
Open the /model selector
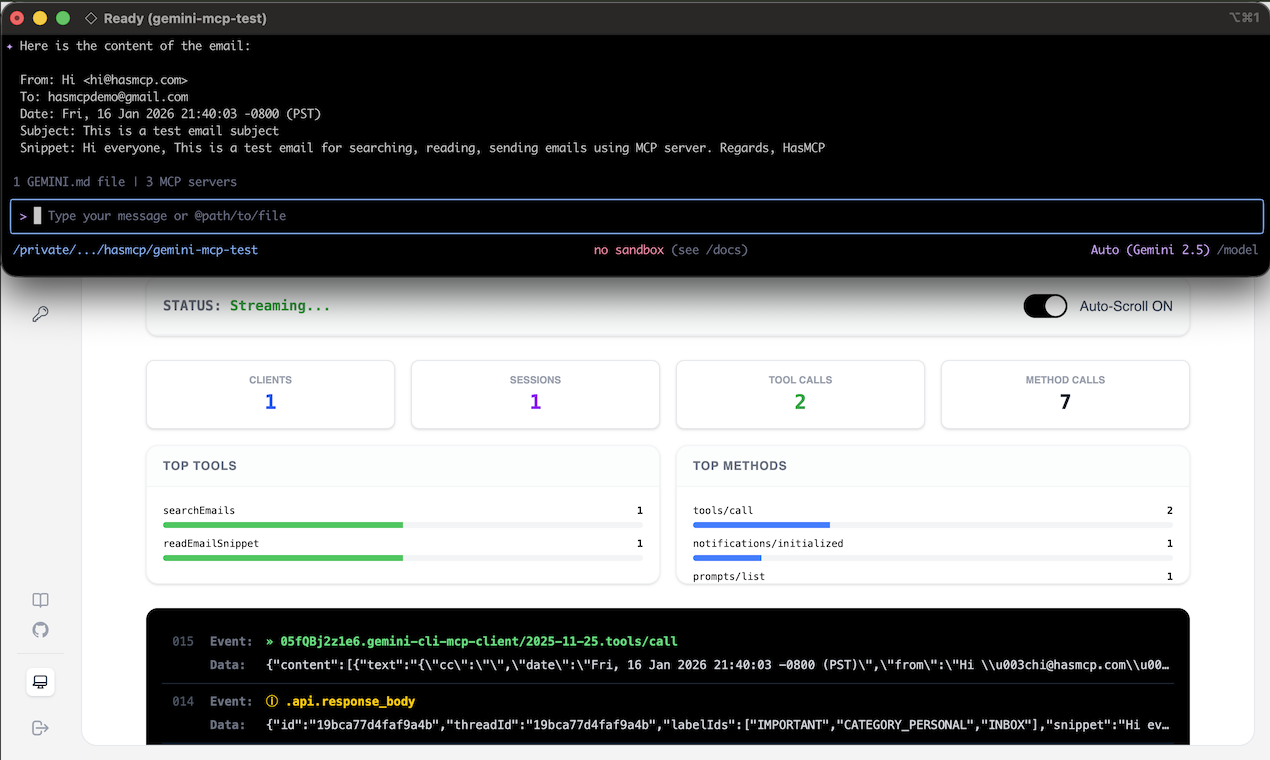(x=1238, y=249)
